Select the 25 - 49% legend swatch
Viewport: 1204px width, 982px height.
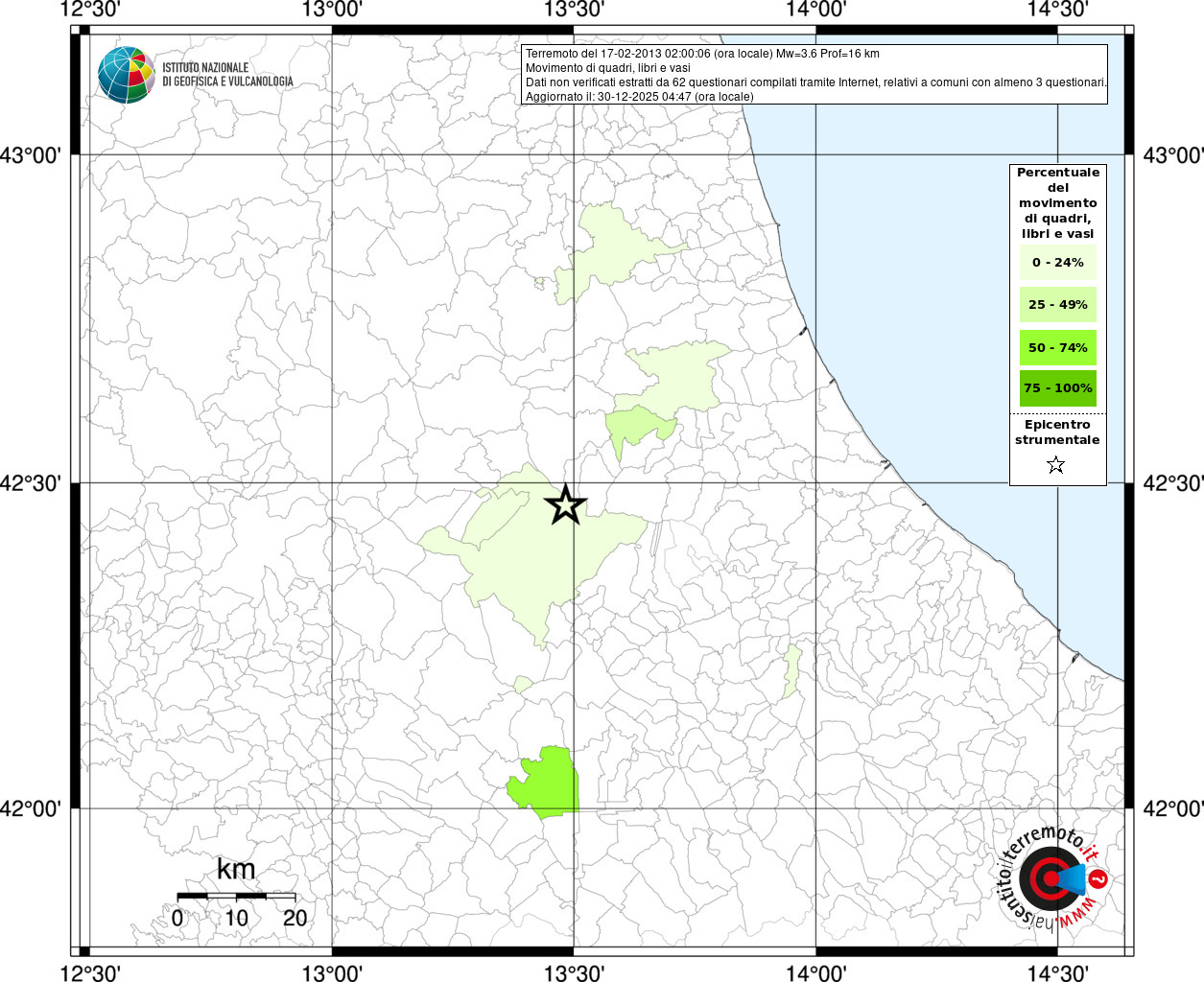pyautogui.click(x=1058, y=305)
